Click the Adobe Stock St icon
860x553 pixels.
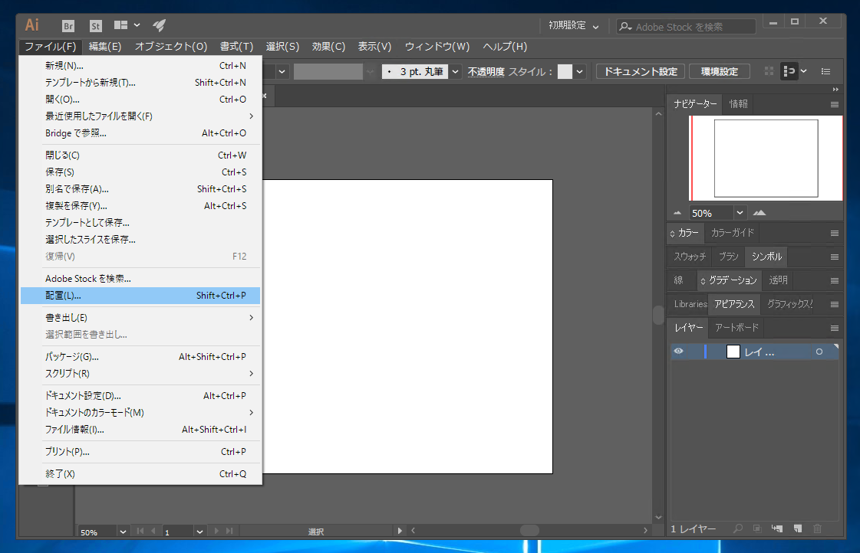(95, 26)
